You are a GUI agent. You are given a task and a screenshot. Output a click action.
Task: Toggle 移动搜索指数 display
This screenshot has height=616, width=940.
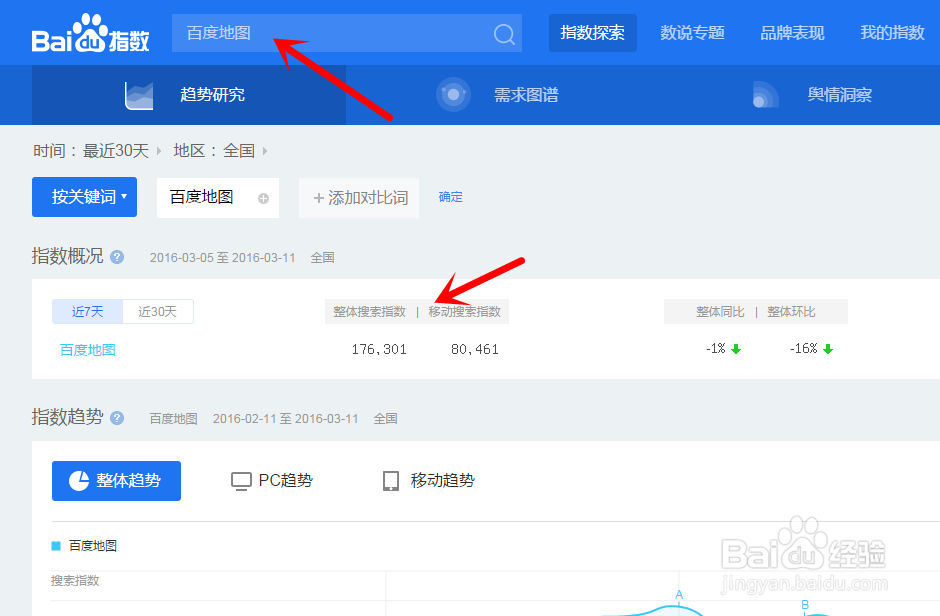coord(466,311)
